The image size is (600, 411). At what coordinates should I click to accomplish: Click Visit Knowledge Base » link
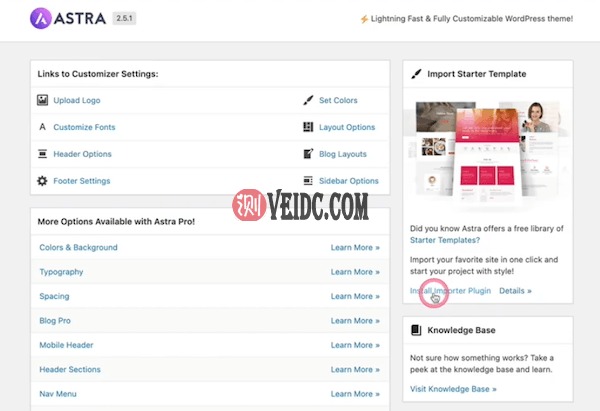tap(453, 389)
